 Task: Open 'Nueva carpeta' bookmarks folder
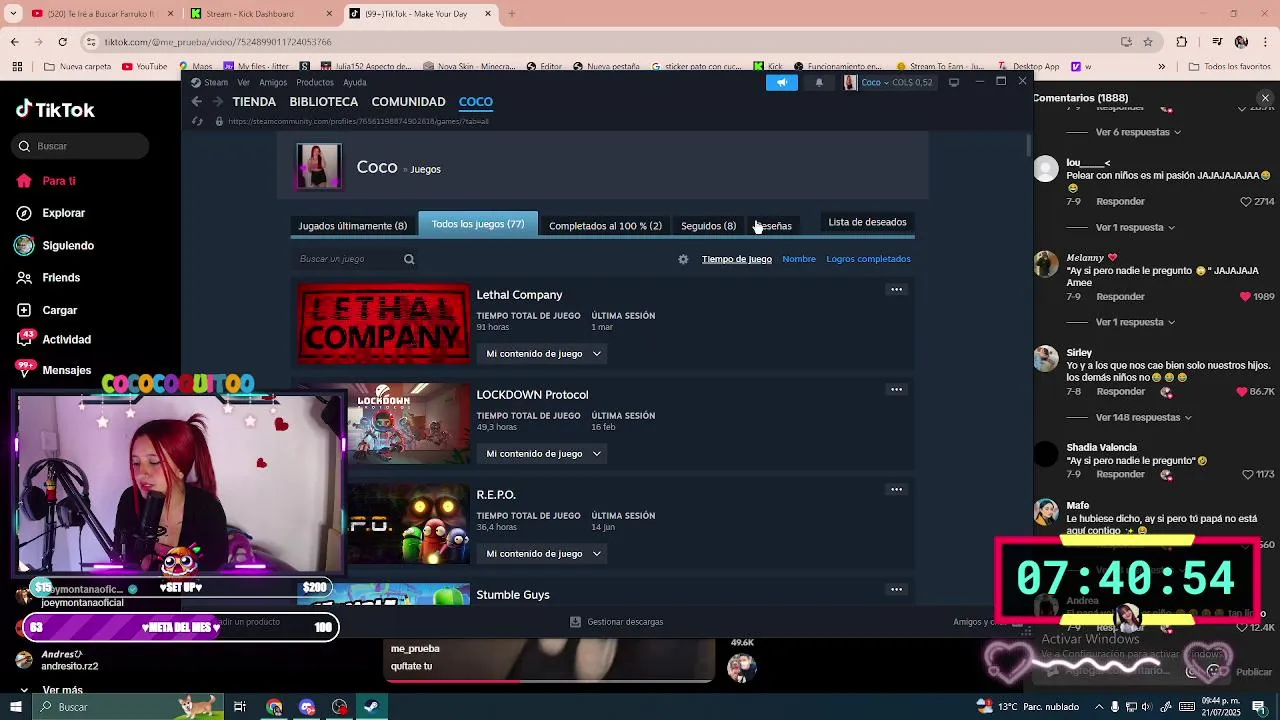[78, 67]
